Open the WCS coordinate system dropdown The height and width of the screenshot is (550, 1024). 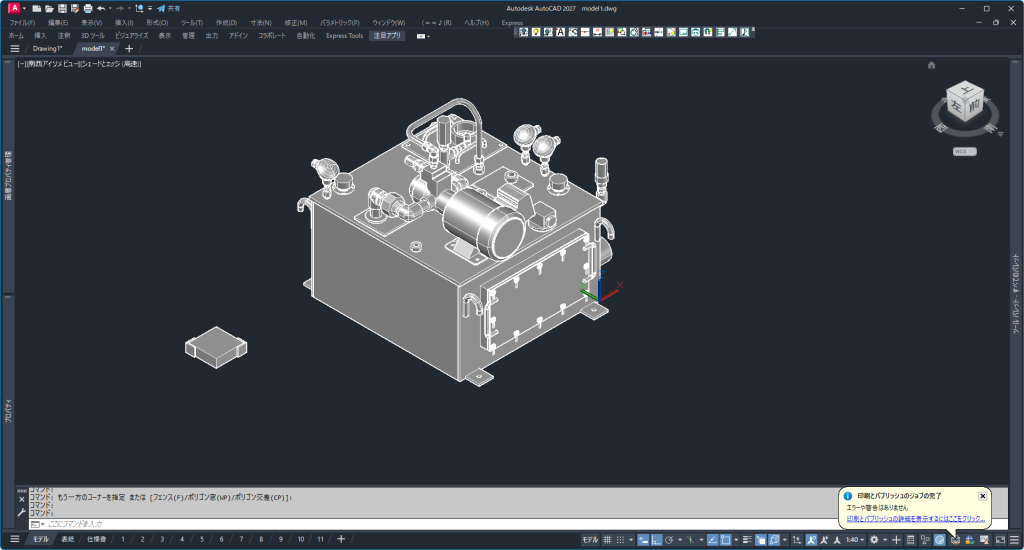pyautogui.click(x=964, y=151)
